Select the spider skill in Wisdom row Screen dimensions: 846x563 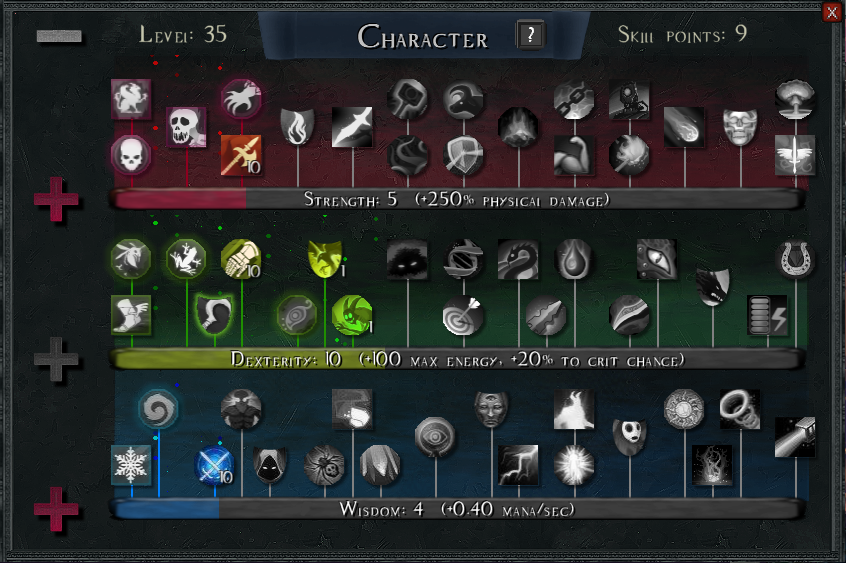pyautogui.click(x=324, y=465)
